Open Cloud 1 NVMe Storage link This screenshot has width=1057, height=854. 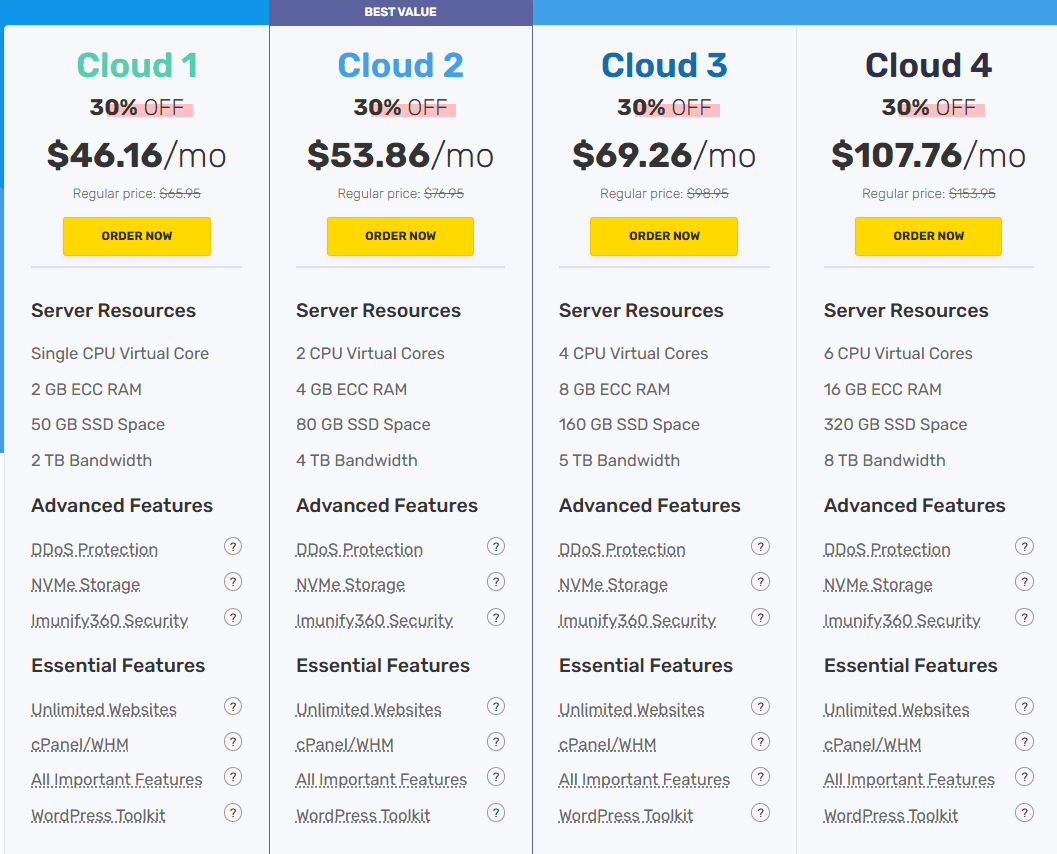[85, 585]
